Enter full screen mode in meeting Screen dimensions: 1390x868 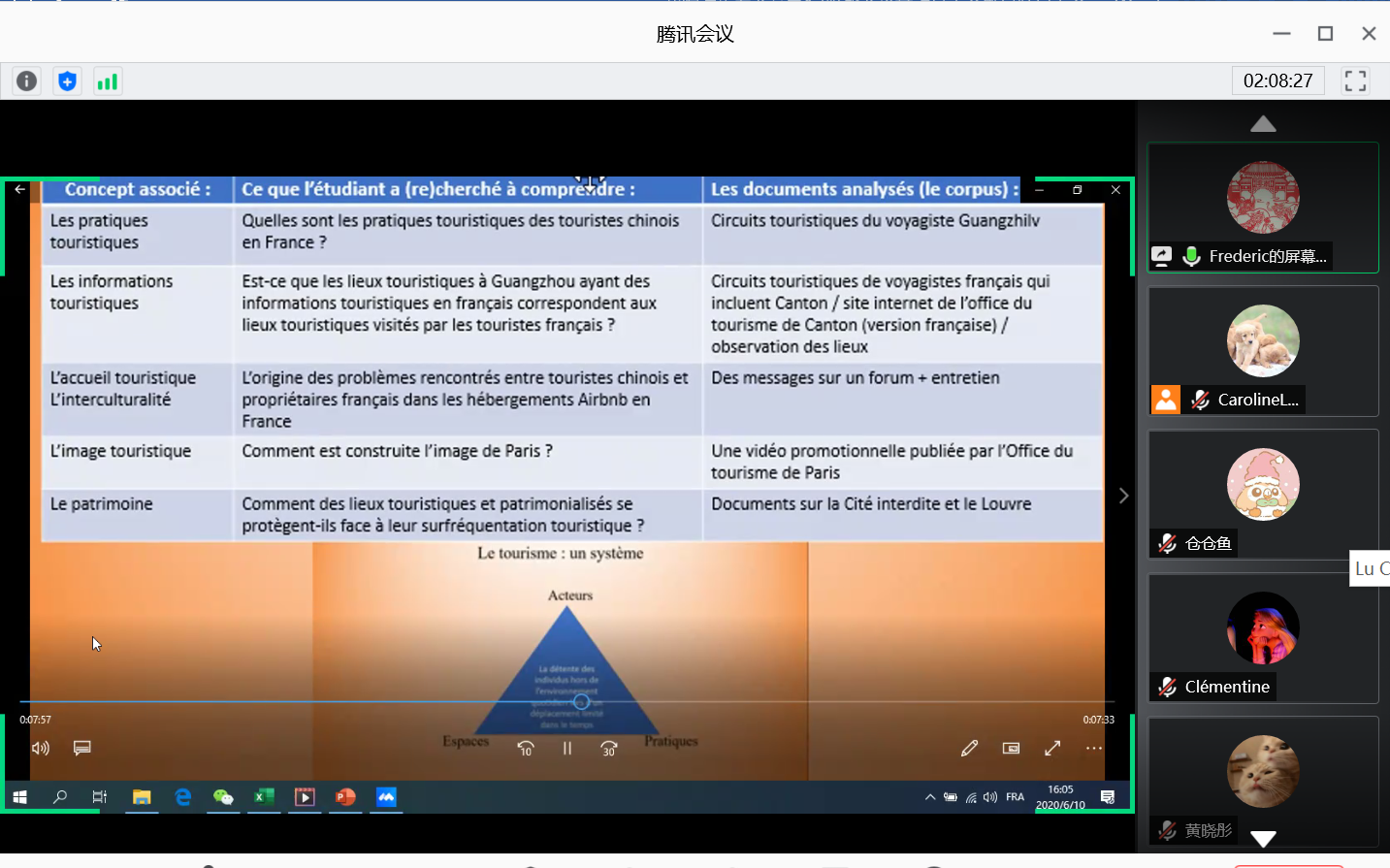[x=1355, y=80]
